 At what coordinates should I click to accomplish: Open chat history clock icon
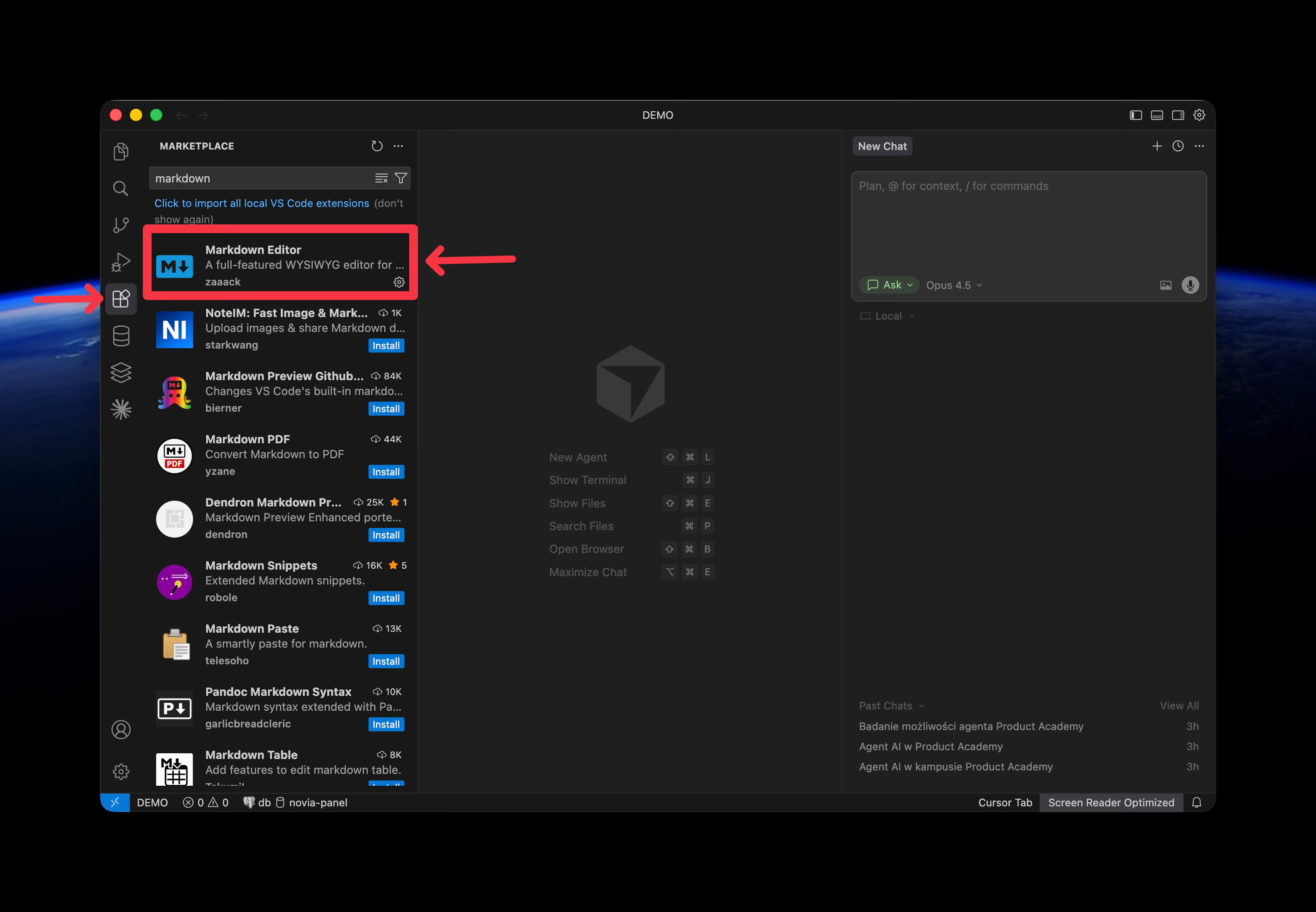point(1178,146)
